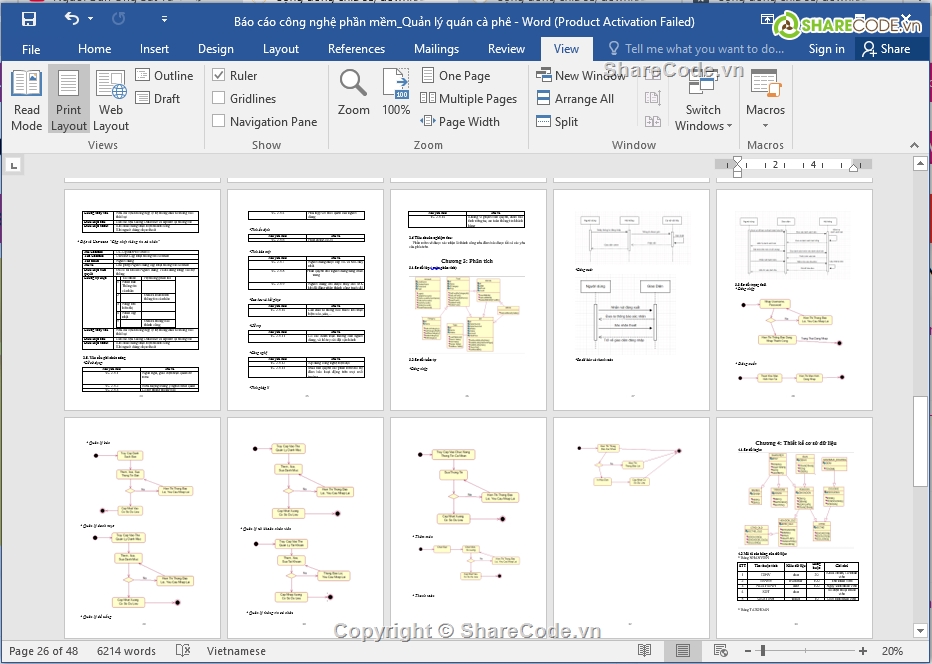Click the View Side by Side icon
The height and width of the screenshot is (664, 932).
[x=653, y=75]
